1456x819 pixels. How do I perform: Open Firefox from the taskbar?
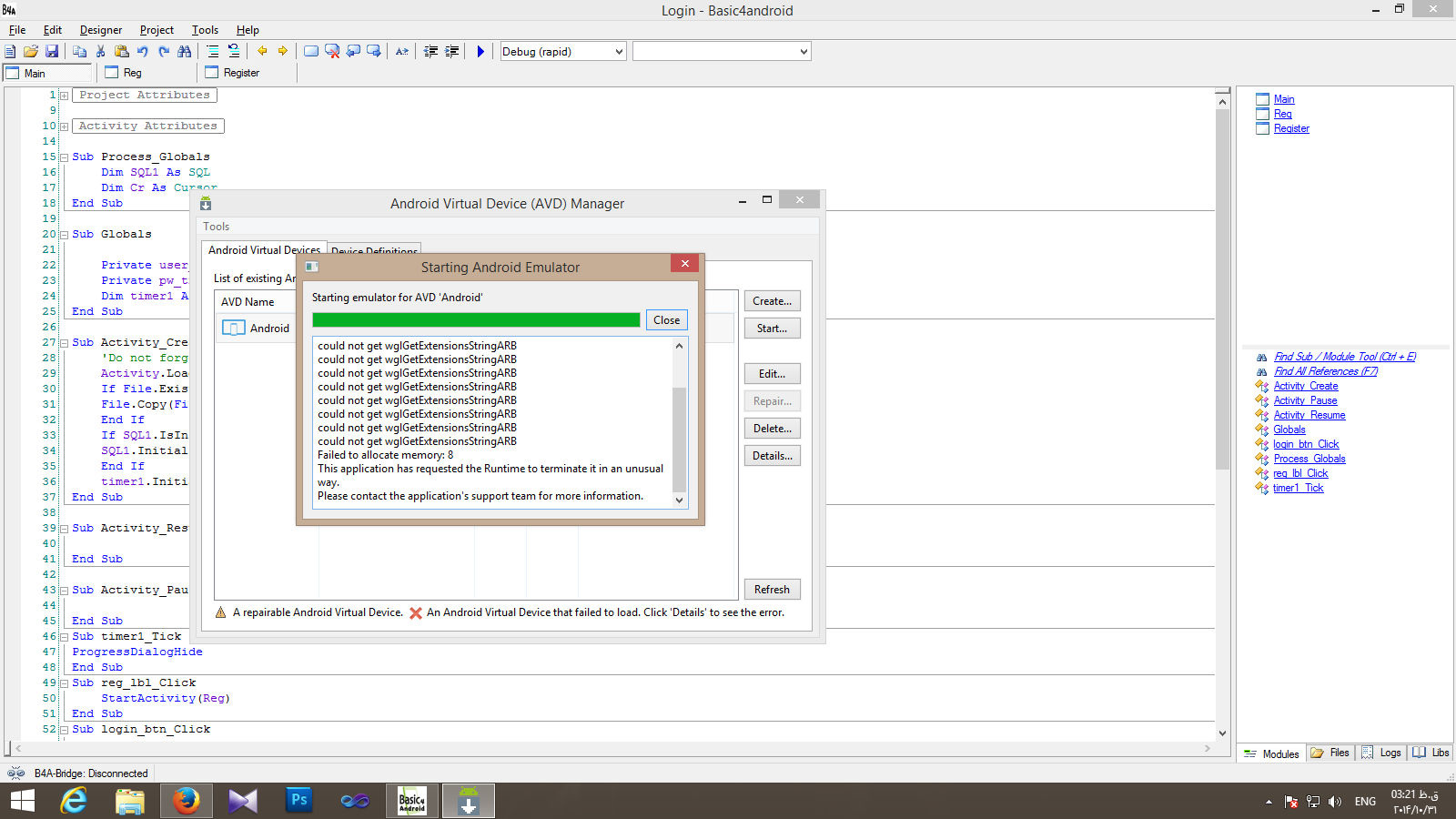pyautogui.click(x=187, y=801)
